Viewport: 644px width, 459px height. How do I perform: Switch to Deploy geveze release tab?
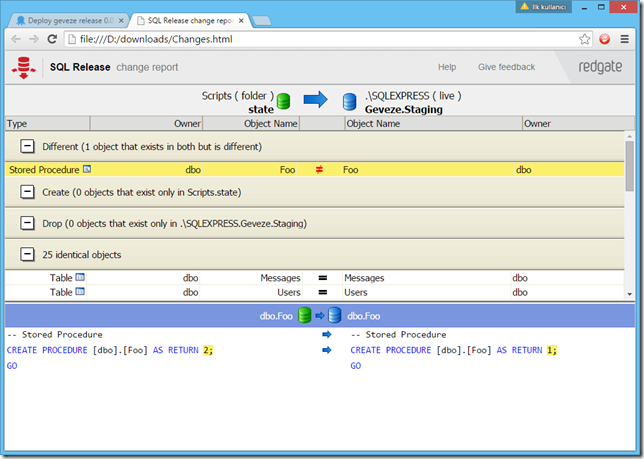click(x=66, y=21)
